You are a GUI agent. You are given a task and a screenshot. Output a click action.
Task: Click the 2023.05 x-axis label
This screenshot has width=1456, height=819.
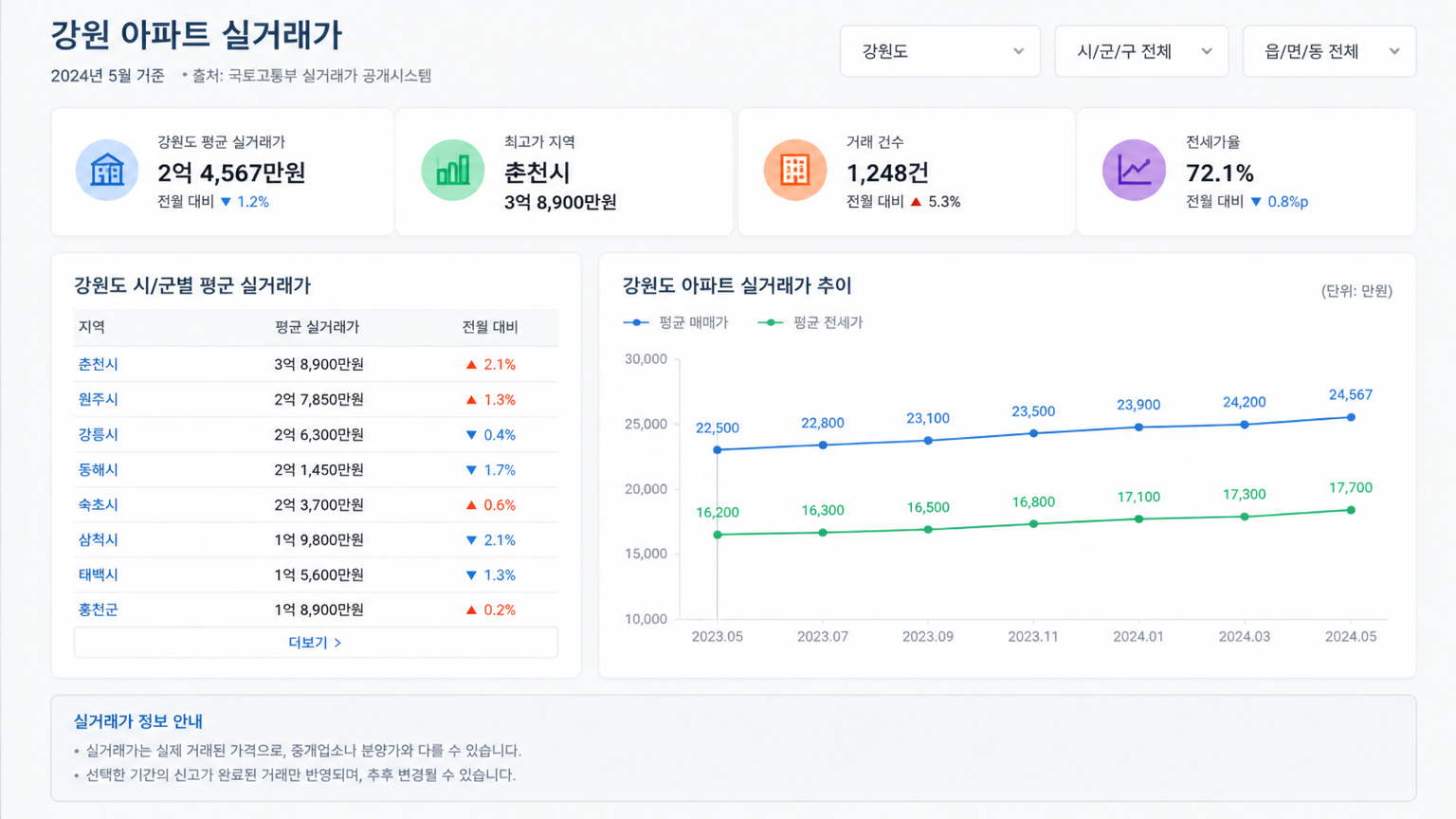[718, 636]
